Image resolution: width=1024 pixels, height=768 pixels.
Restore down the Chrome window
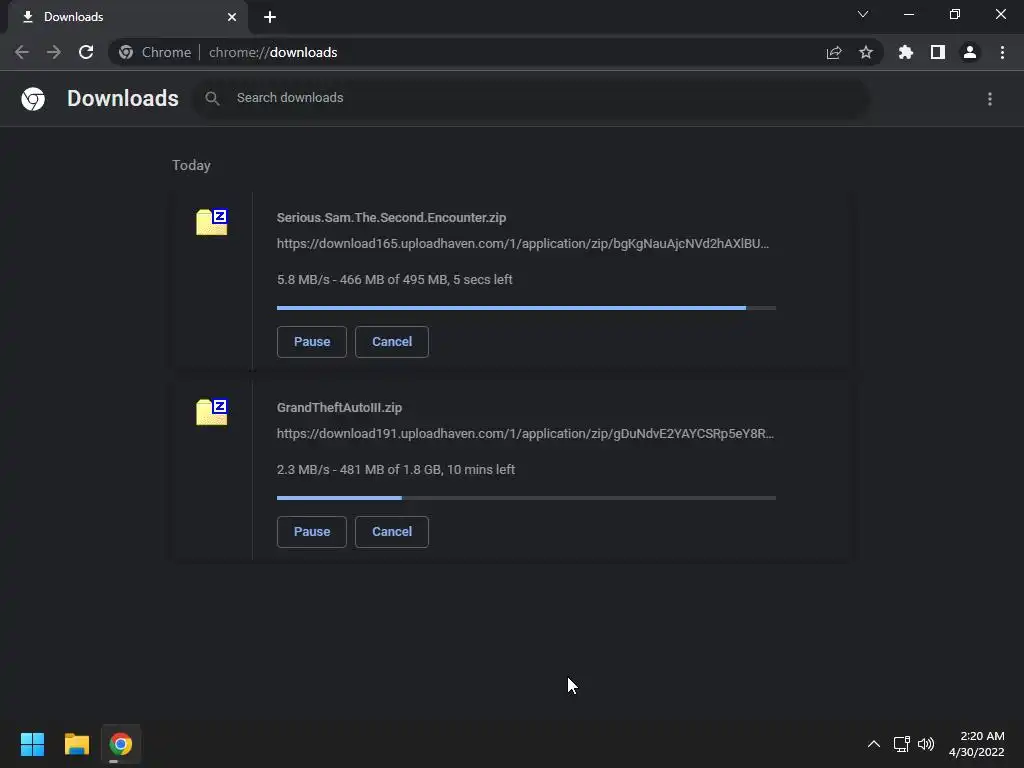(955, 14)
